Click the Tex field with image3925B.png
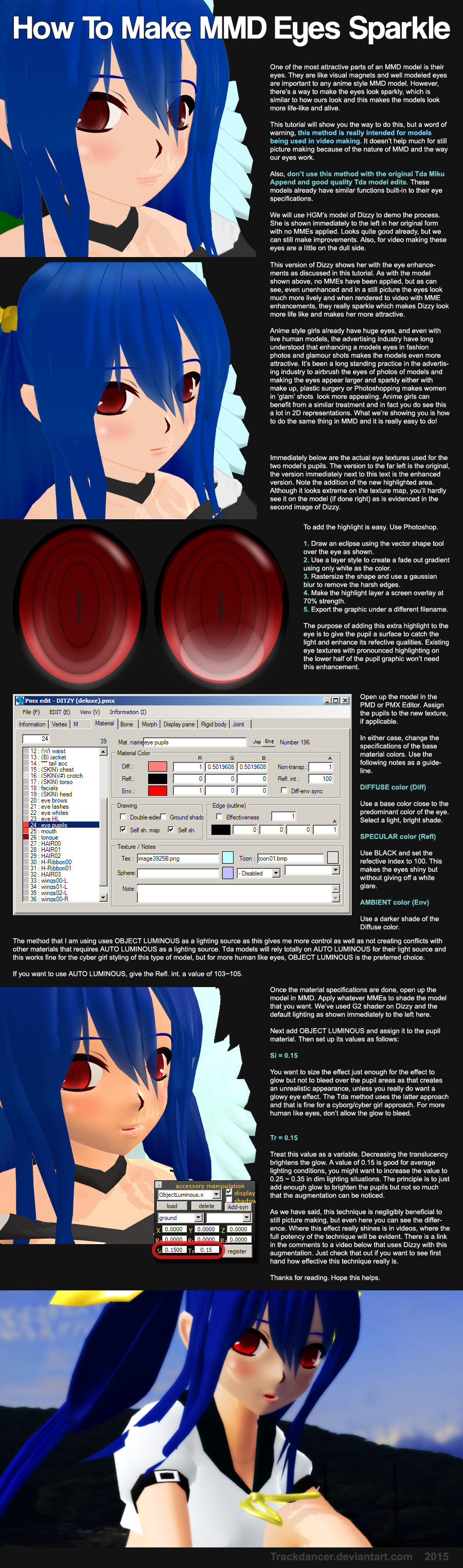463x1568 pixels. (x=177, y=858)
